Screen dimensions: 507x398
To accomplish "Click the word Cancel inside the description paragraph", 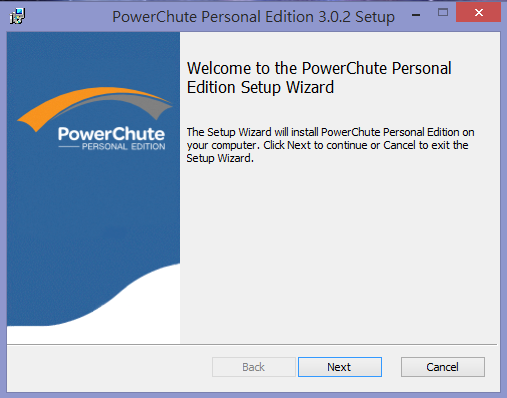I will point(399,145).
